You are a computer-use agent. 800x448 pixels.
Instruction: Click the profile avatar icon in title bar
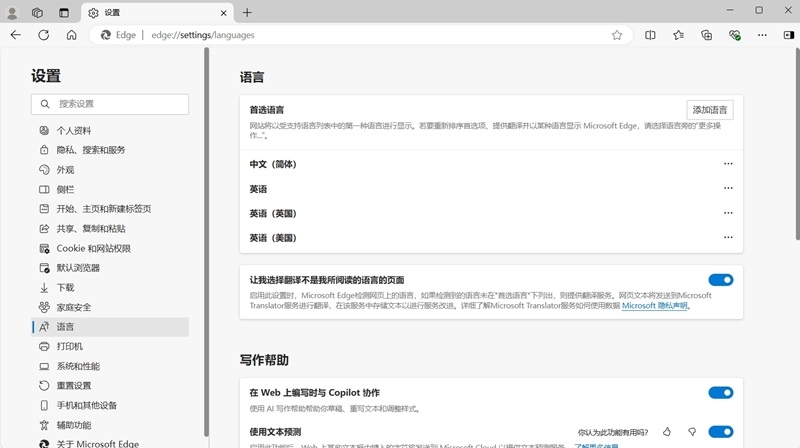coord(12,13)
